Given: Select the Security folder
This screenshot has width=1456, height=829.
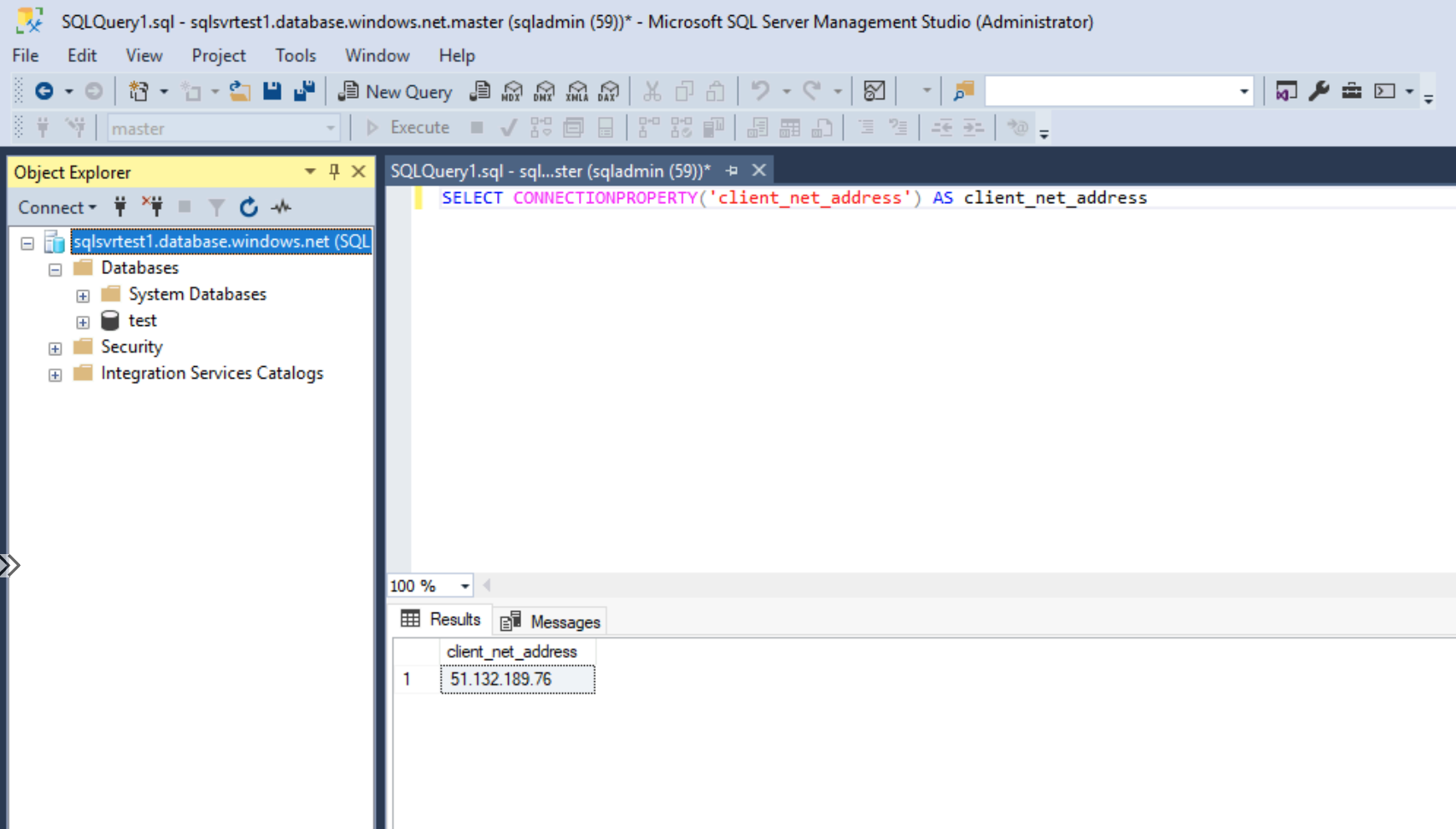Looking at the screenshot, I should [132, 347].
